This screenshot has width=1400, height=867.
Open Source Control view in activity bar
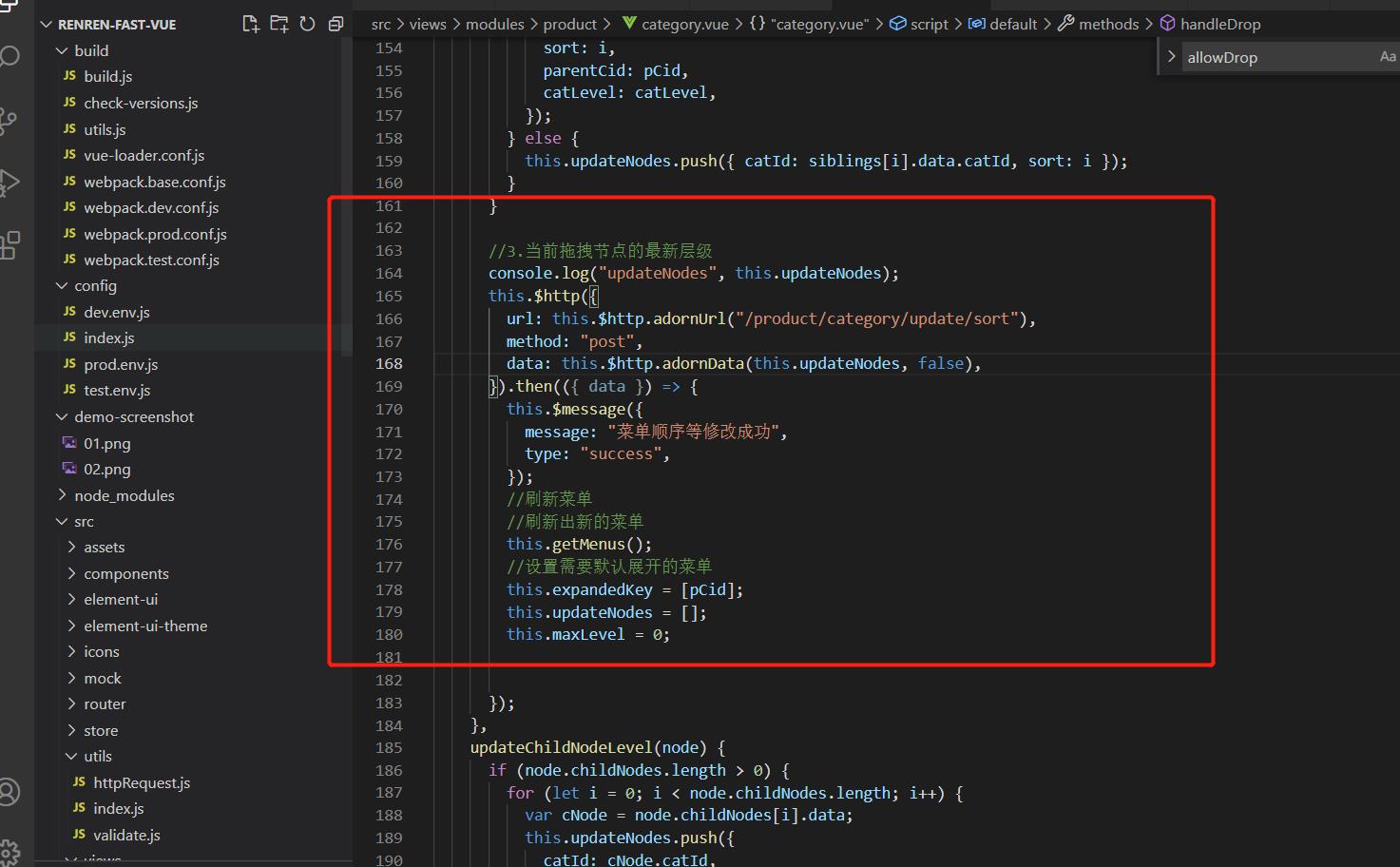point(9,120)
